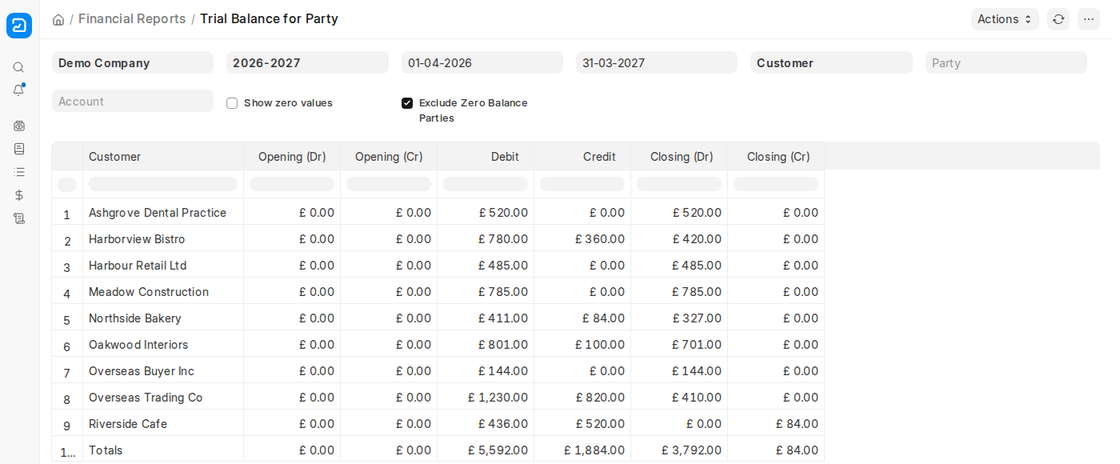Click Riverside Cafe closing credit £ 84.00
This screenshot has width=1120, height=464.
tap(776, 424)
